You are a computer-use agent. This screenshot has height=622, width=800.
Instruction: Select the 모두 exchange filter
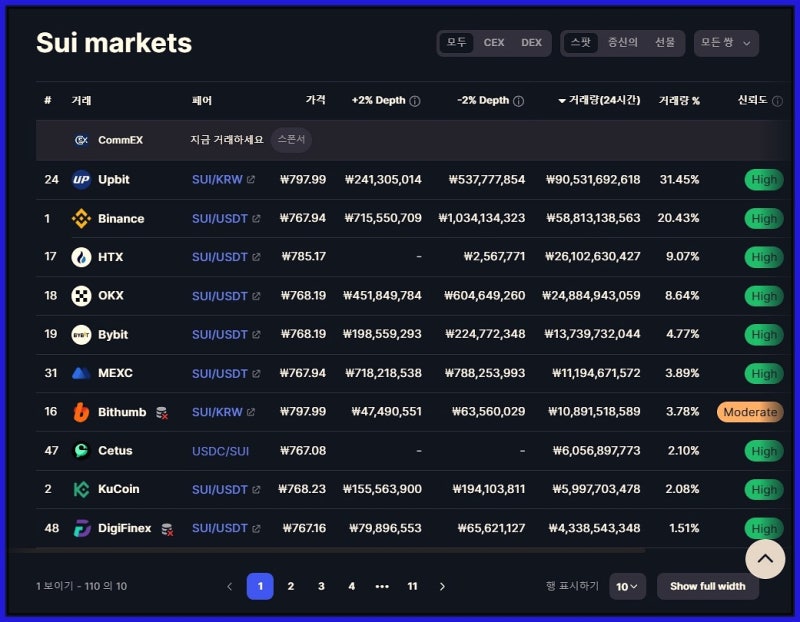(456, 42)
